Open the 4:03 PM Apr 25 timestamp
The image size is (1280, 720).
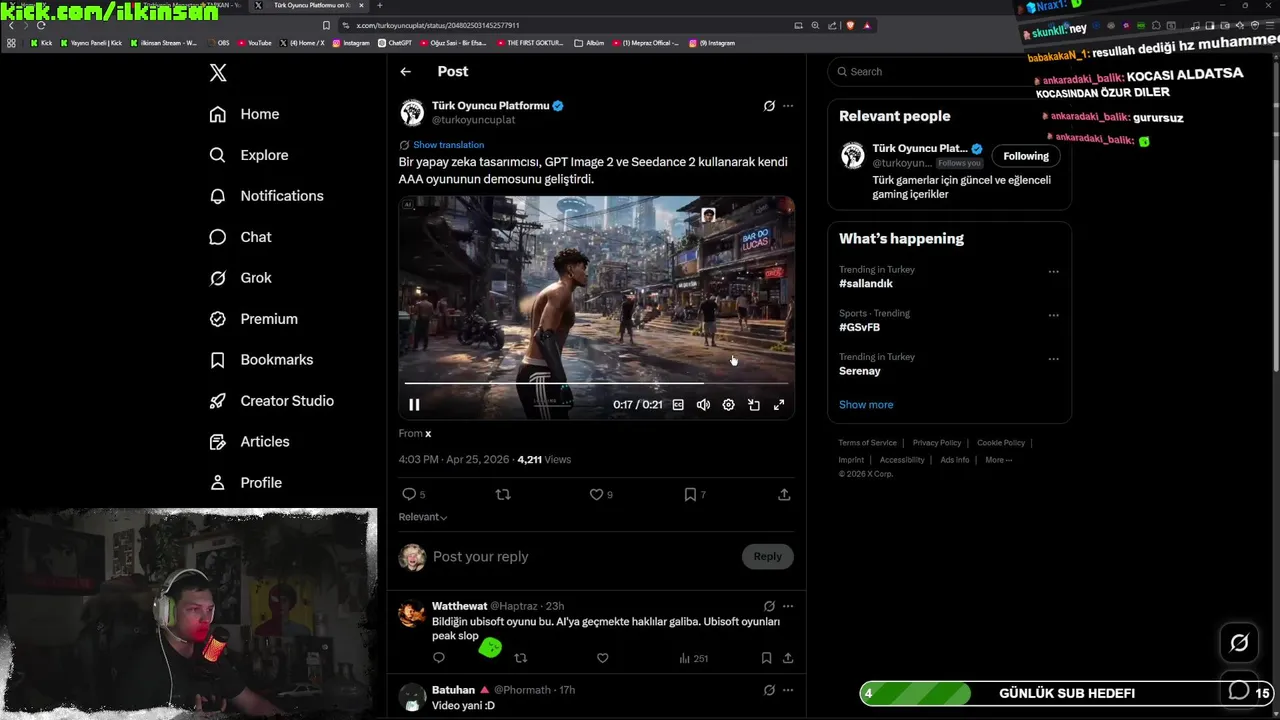454,460
